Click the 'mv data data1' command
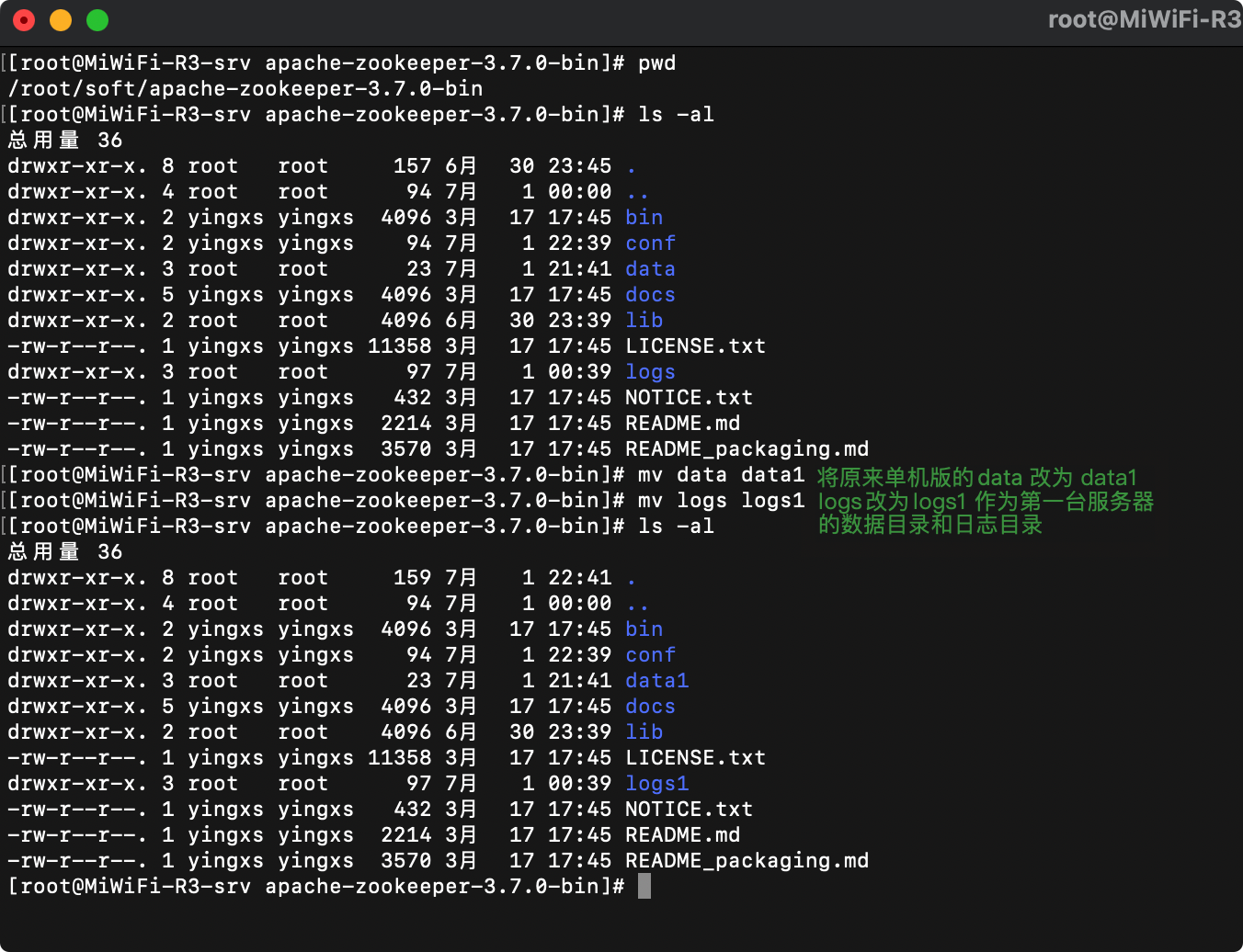 coord(722,475)
